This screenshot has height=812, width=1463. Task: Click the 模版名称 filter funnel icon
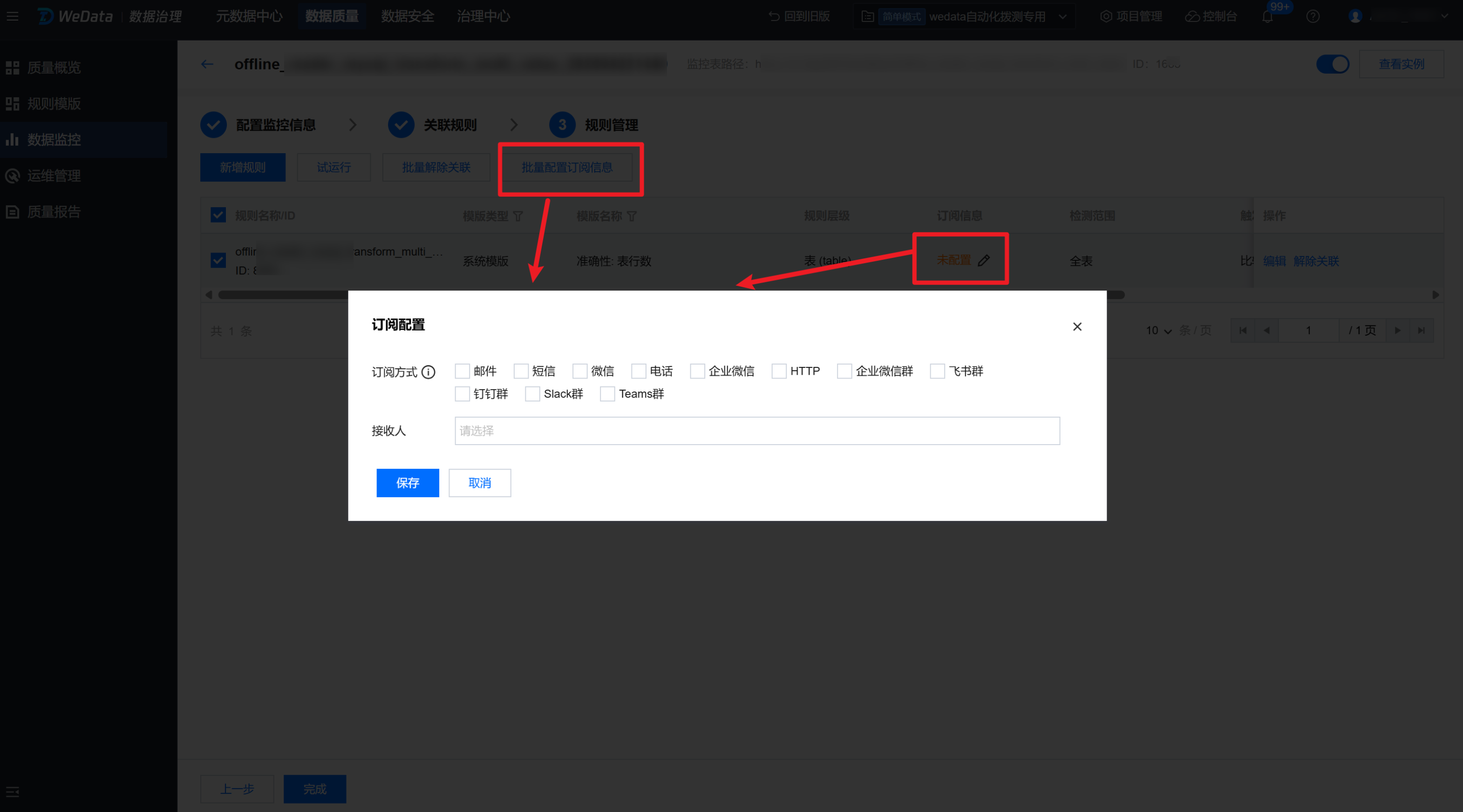click(x=632, y=216)
